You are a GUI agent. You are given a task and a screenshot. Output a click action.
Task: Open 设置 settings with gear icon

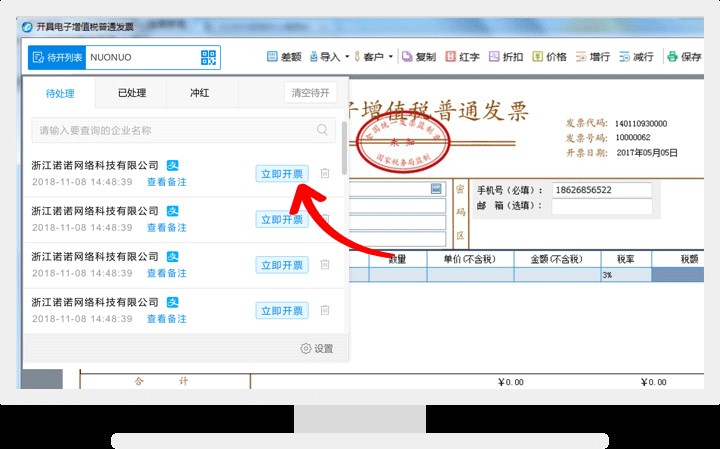click(317, 348)
